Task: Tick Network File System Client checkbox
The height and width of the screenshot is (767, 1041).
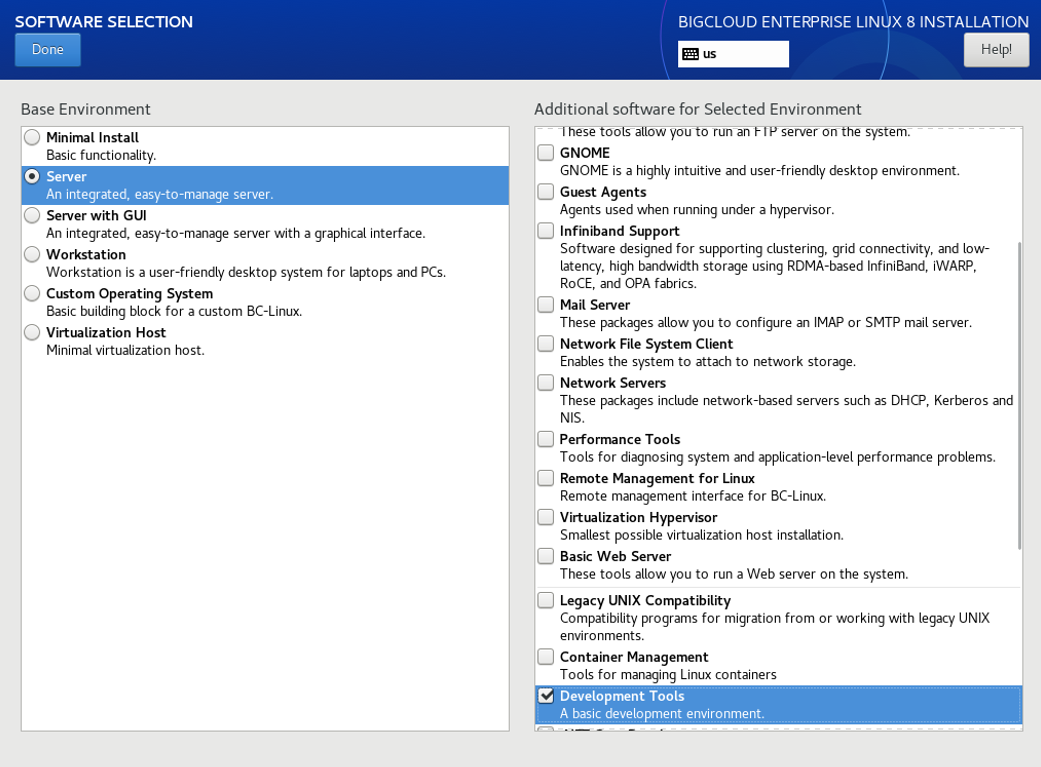Action: click(546, 344)
